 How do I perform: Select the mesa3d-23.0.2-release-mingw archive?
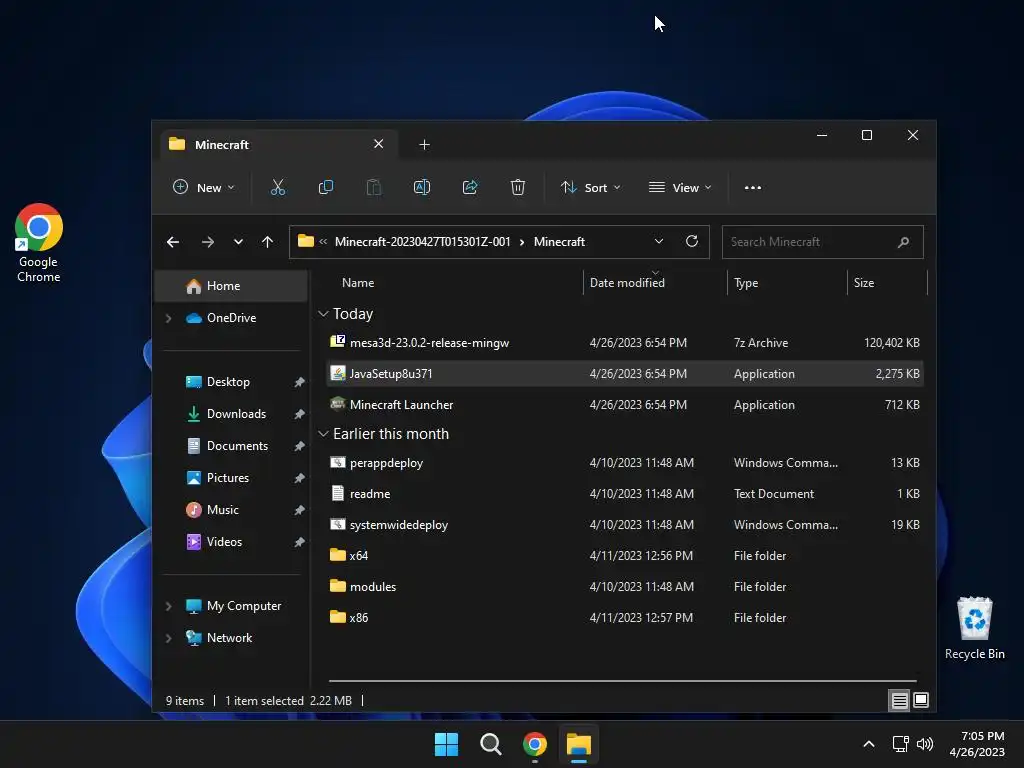coord(624,343)
